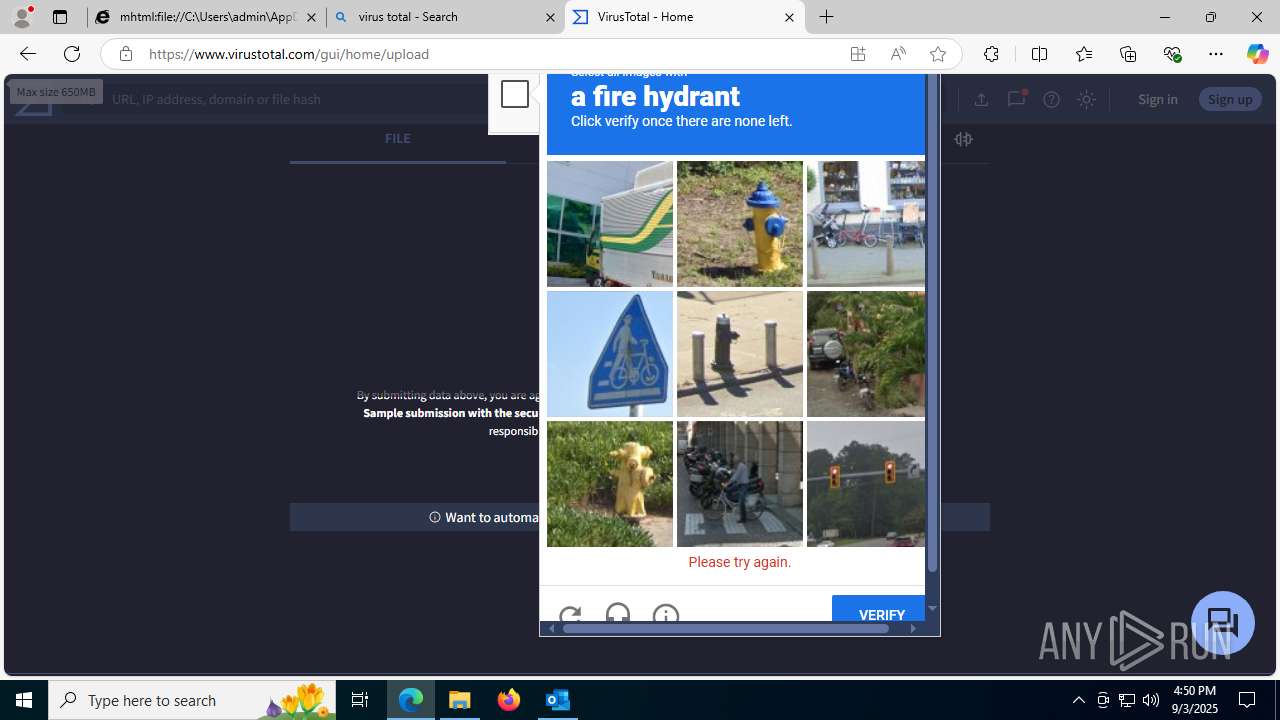Show hidden system tray icons
Viewport: 1280px width, 720px height.
[1078, 700]
